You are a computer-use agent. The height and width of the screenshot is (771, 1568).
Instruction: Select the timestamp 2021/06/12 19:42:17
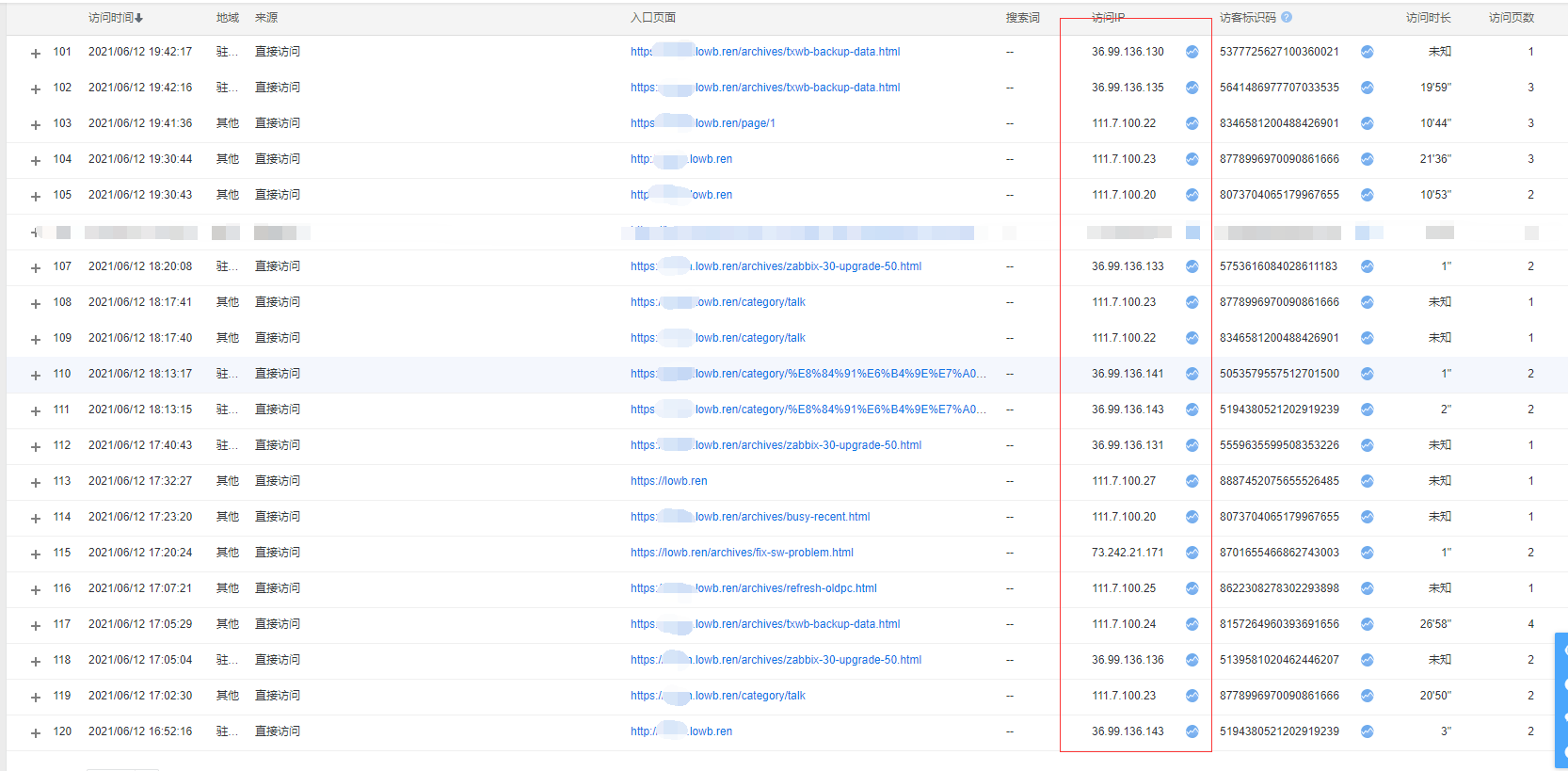coord(140,52)
